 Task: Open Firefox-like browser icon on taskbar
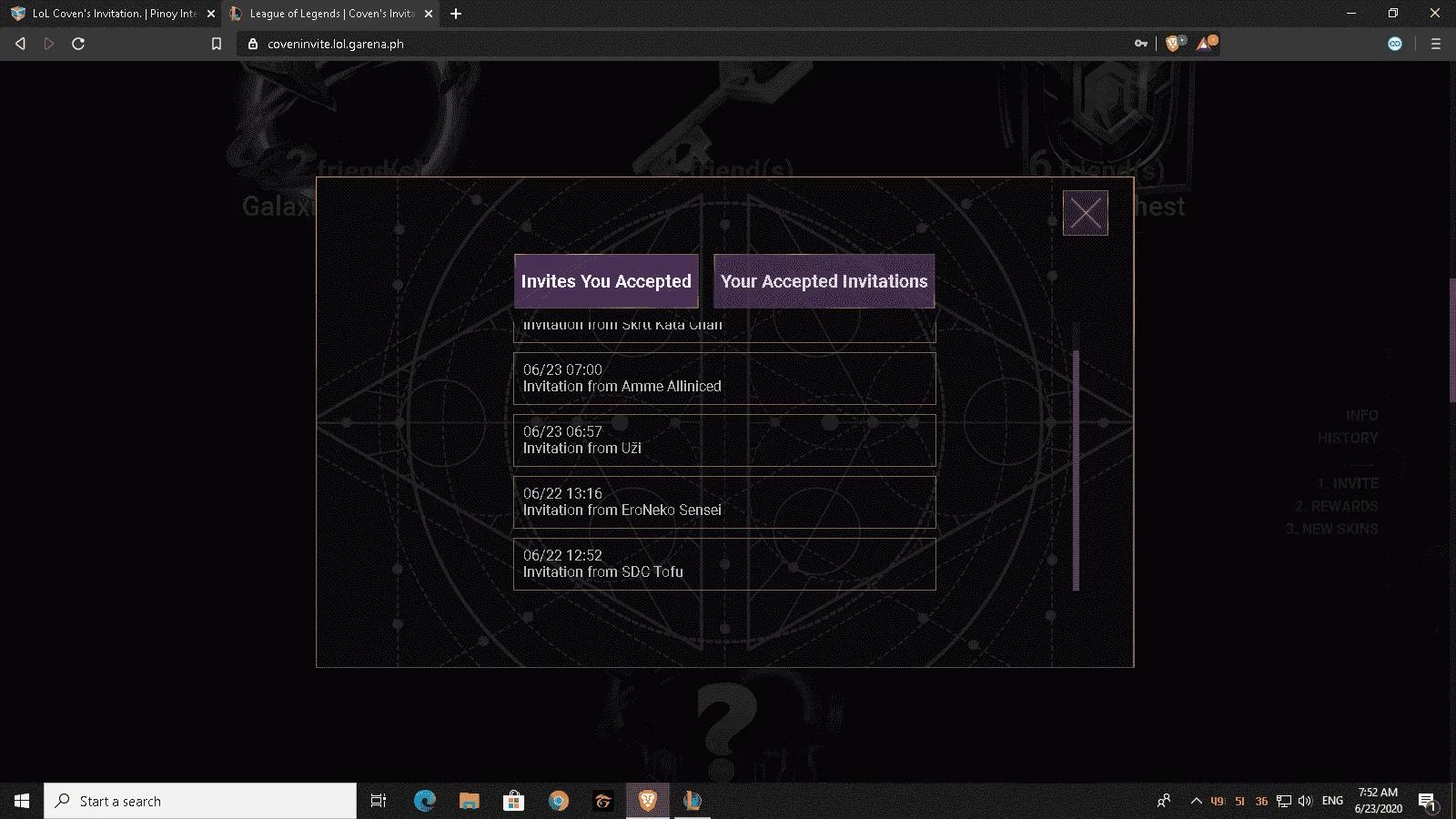point(558,801)
